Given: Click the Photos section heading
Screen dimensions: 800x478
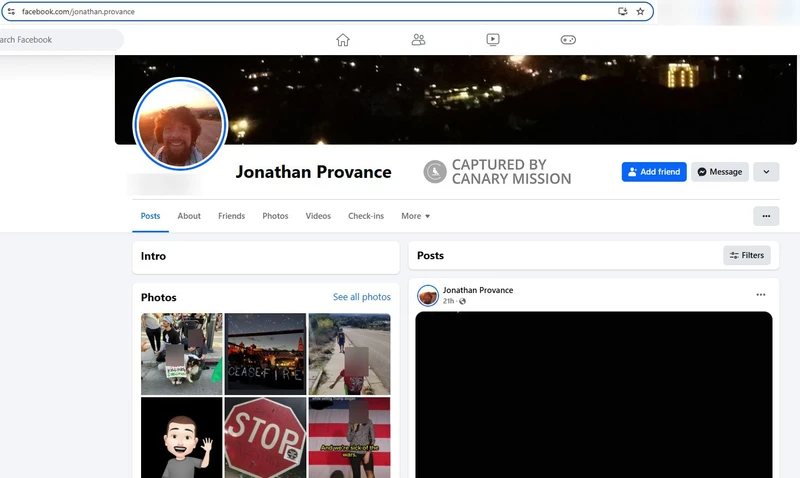Looking at the screenshot, I should coord(159,297).
